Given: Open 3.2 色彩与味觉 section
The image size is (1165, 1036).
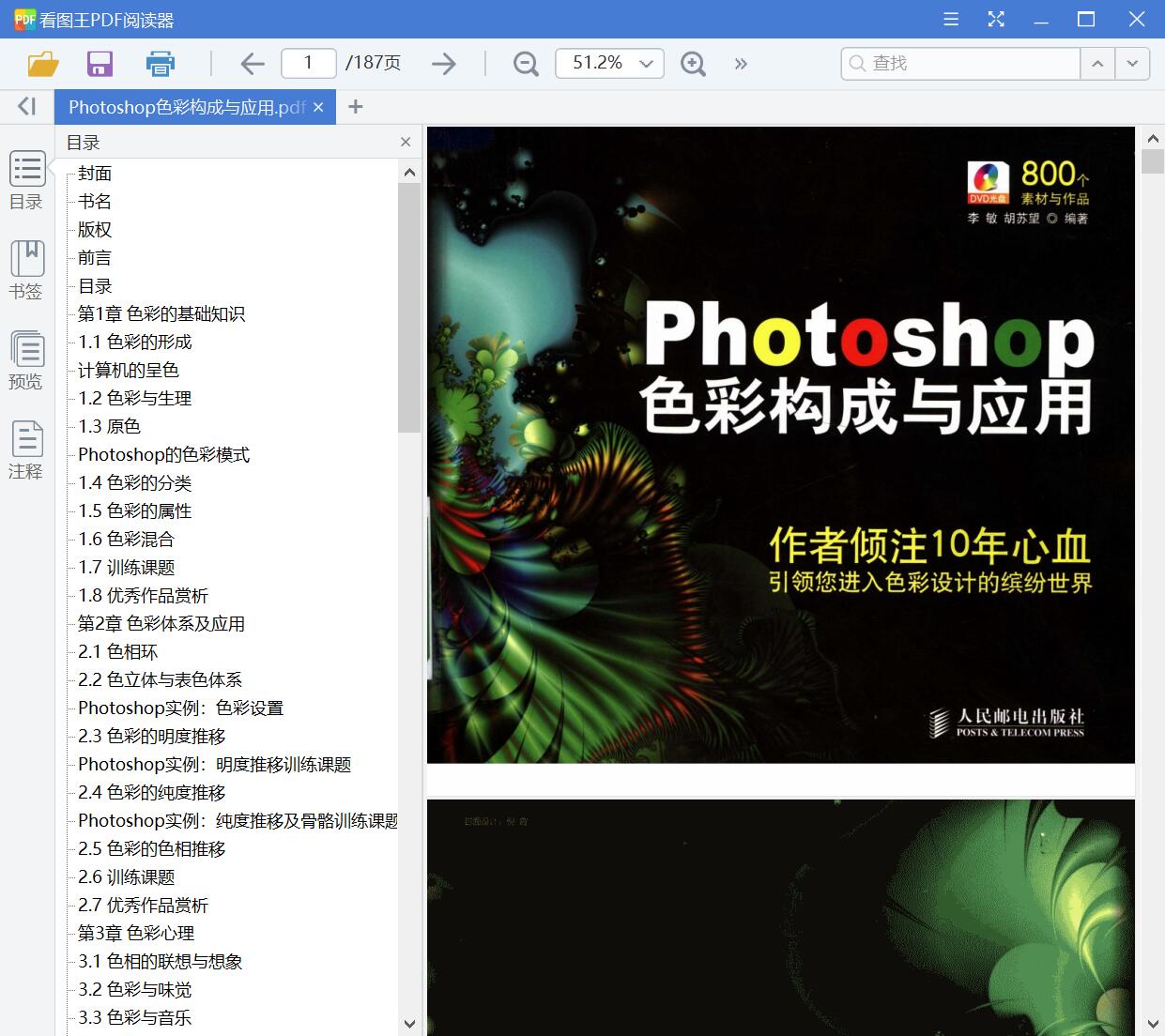Looking at the screenshot, I should (x=135, y=989).
